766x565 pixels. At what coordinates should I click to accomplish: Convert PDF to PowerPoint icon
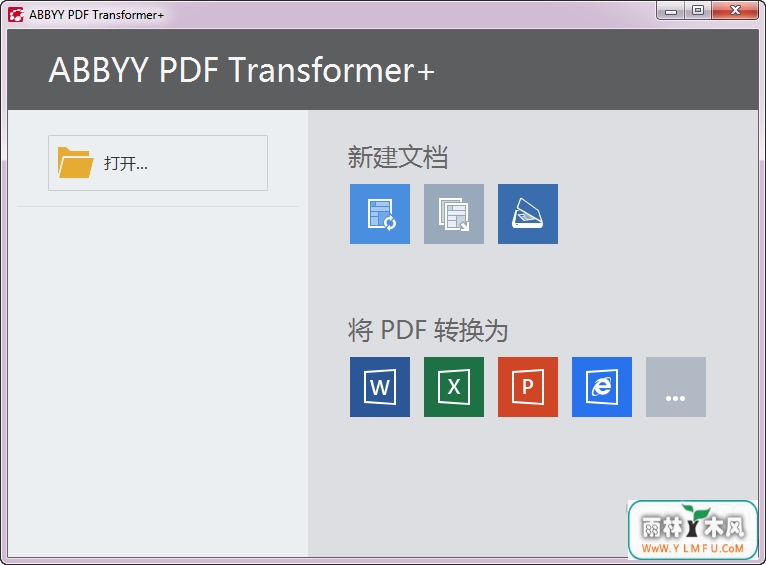pos(528,387)
